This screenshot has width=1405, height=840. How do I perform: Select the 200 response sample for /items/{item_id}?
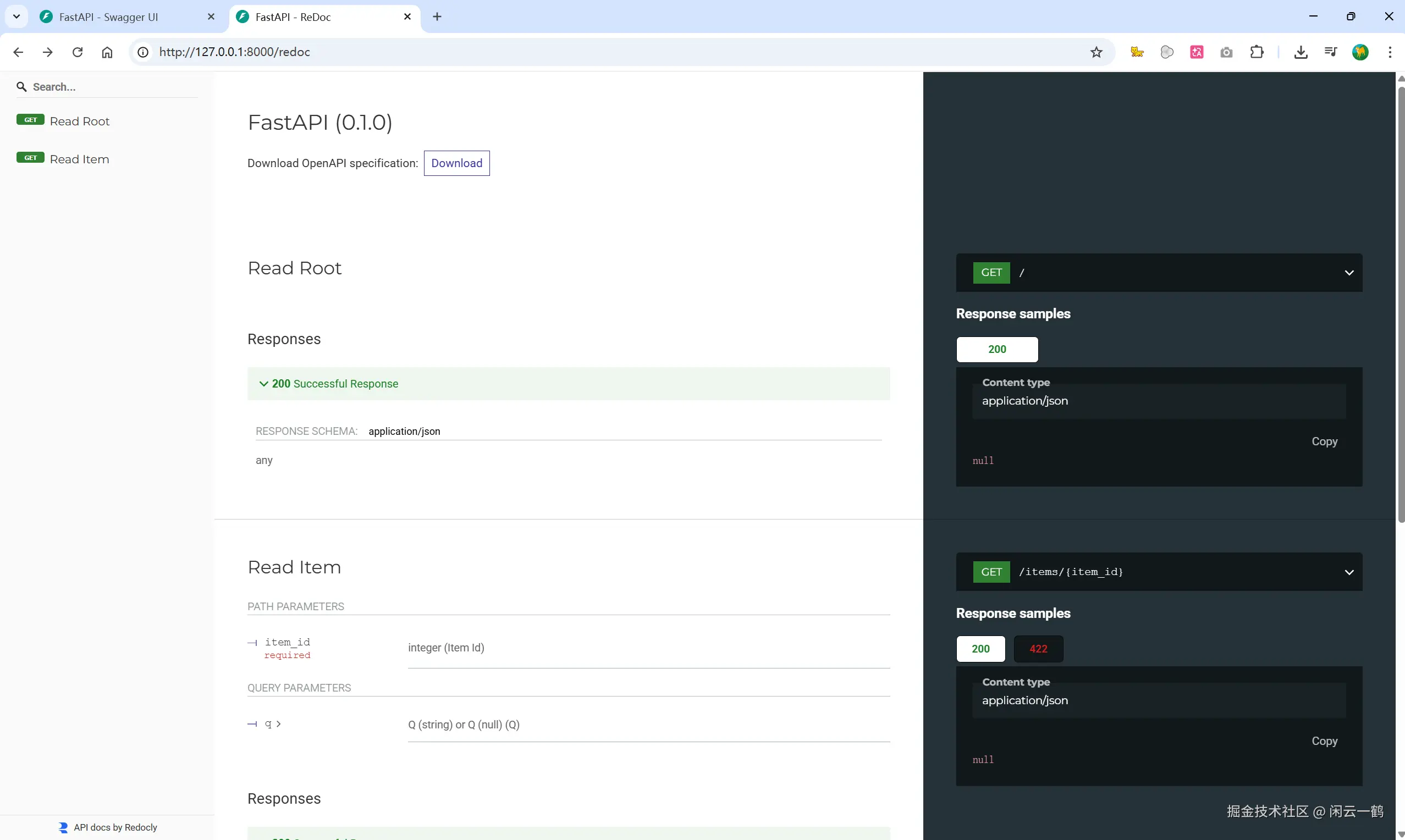980,649
